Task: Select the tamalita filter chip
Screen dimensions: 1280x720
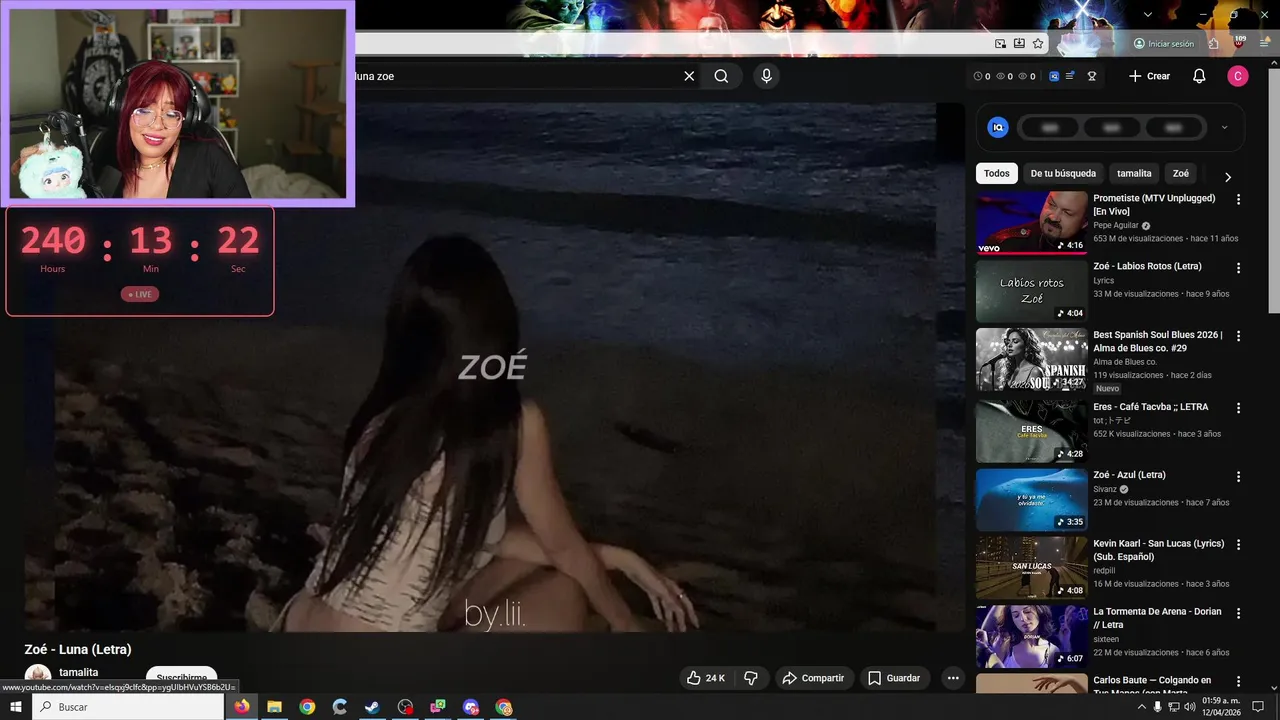Action: point(1134,173)
